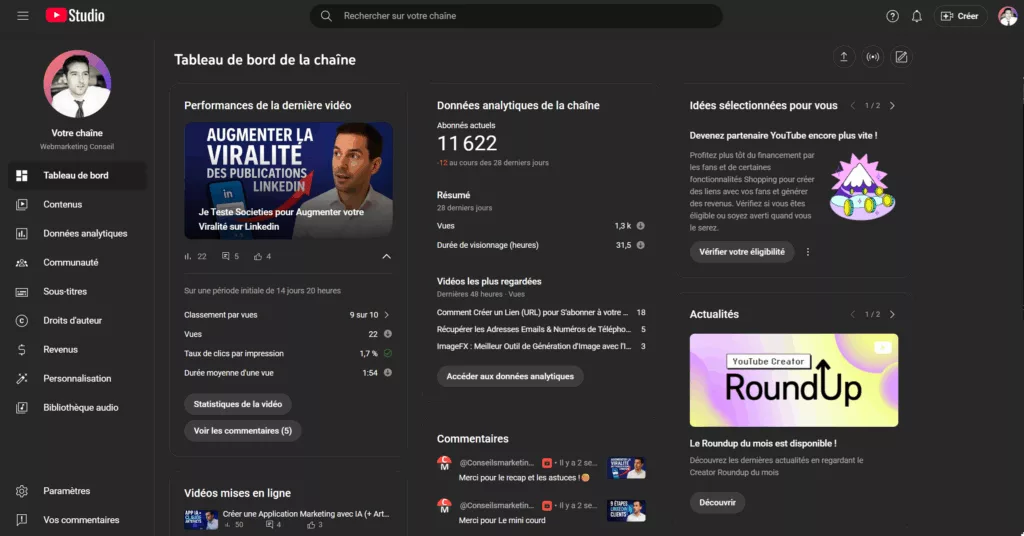The image size is (1024, 536).
Task: Open video Comment Créer un Lien (URL)
Action: coord(532,313)
